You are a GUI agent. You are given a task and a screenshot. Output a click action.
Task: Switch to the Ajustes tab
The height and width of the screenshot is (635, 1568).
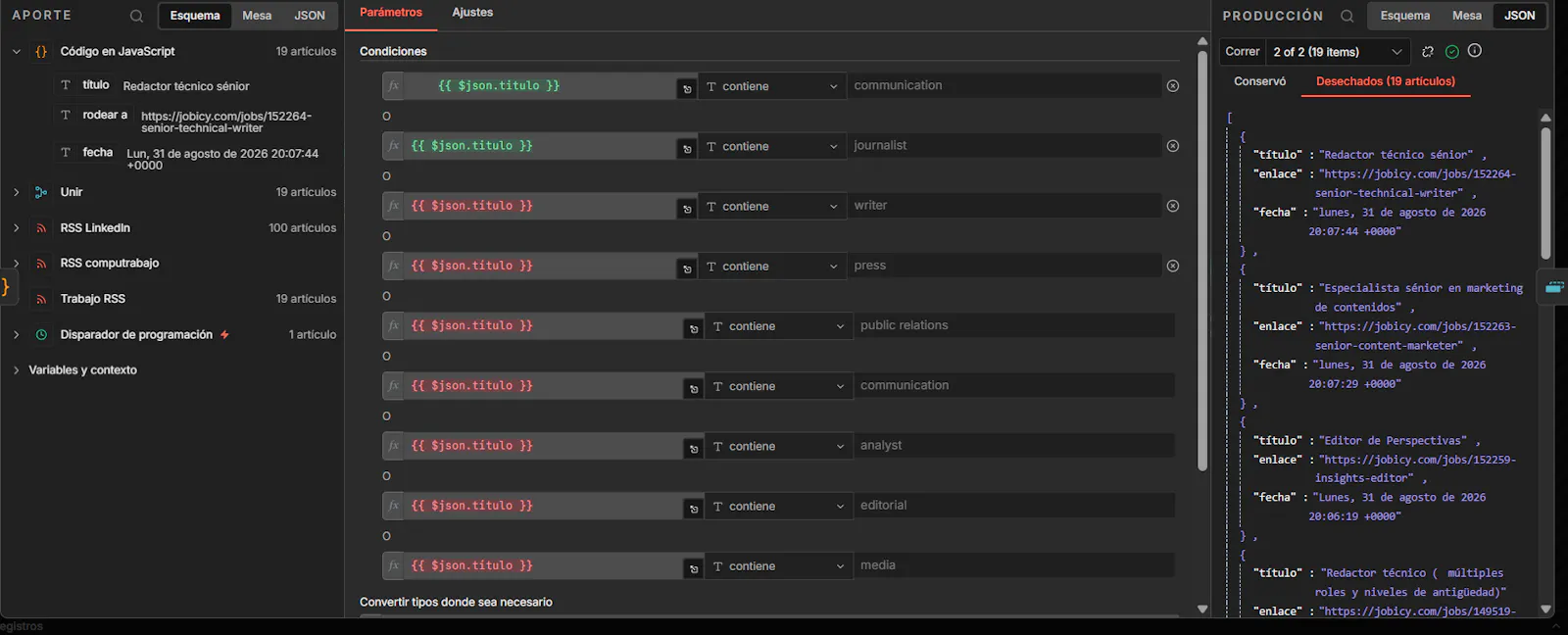click(472, 13)
